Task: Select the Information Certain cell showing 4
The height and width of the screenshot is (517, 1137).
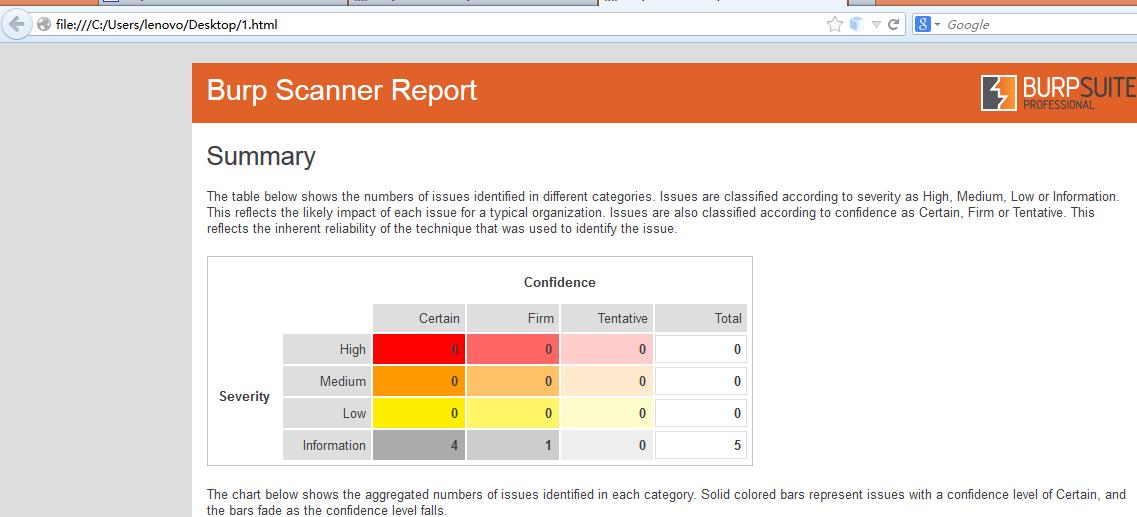Action: click(419, 445)
